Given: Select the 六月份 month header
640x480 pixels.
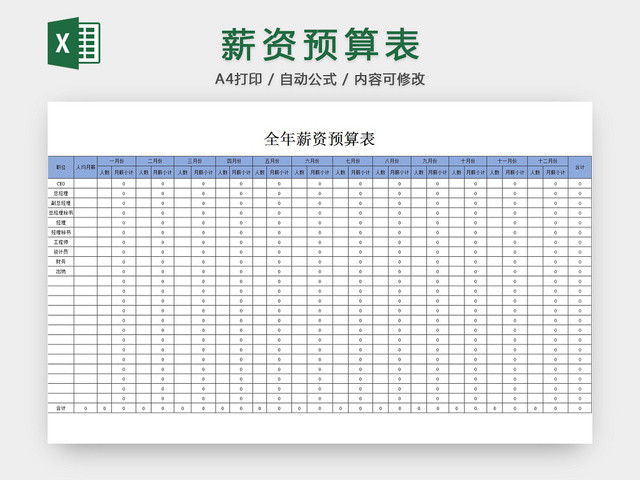Looking at the screenshot, I should pos(312,161).
